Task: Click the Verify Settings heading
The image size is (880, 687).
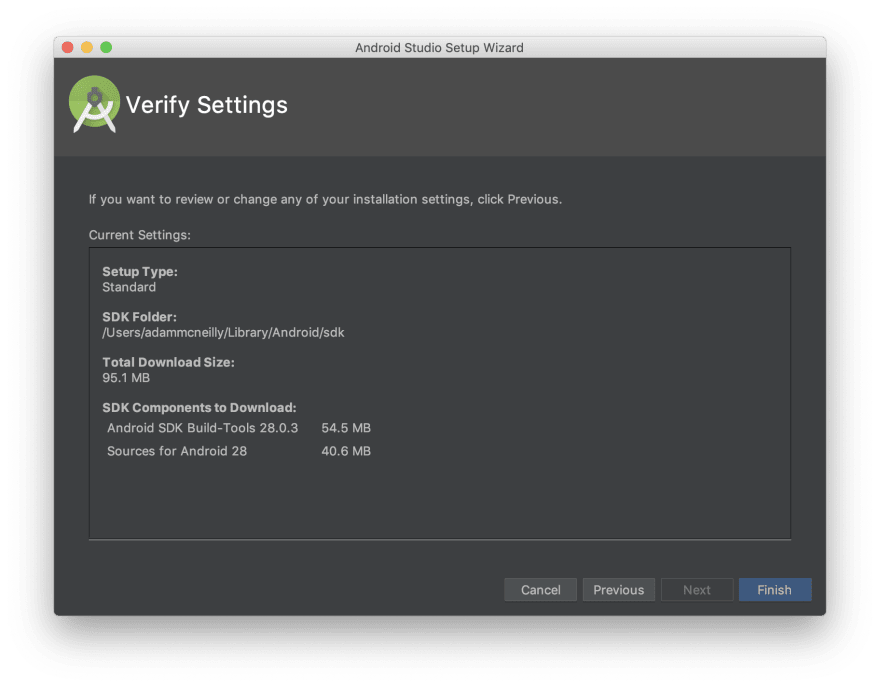Action: [x=207, y=106]
